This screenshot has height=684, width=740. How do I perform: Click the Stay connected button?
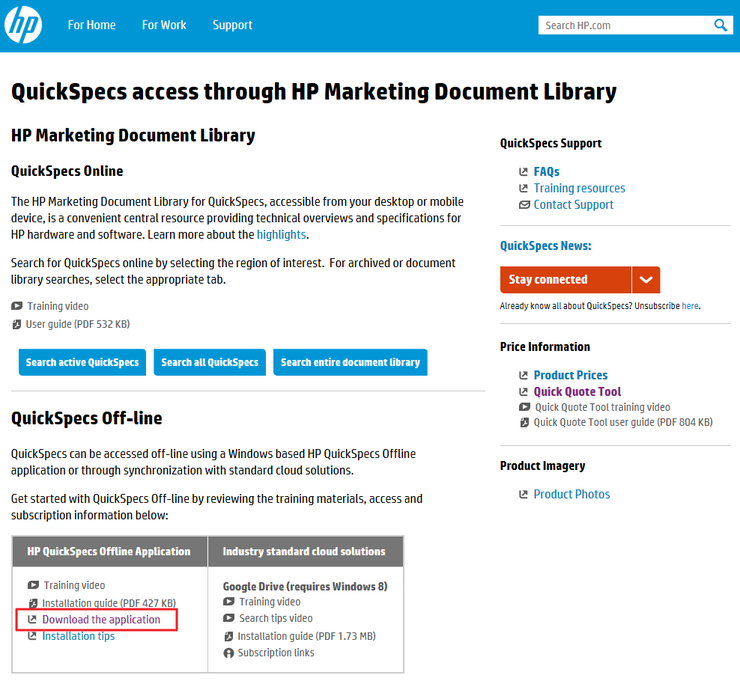565,279
